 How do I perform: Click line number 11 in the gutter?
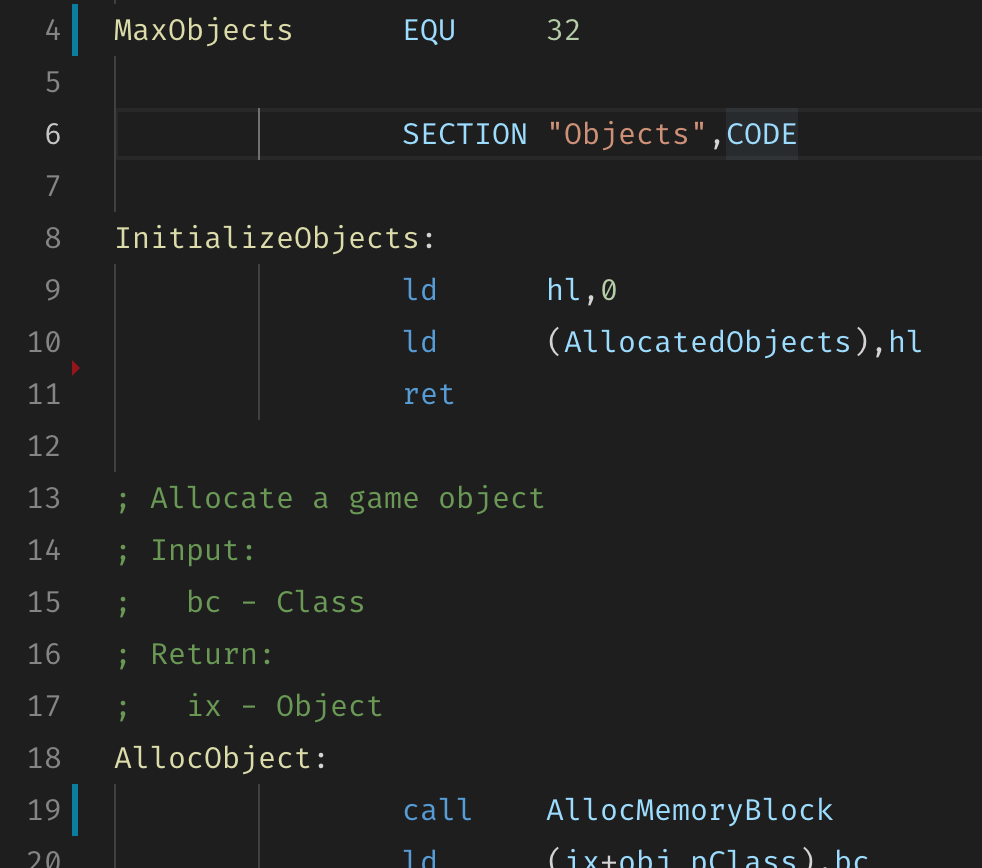pyautogui.click(x=44, y=395)
